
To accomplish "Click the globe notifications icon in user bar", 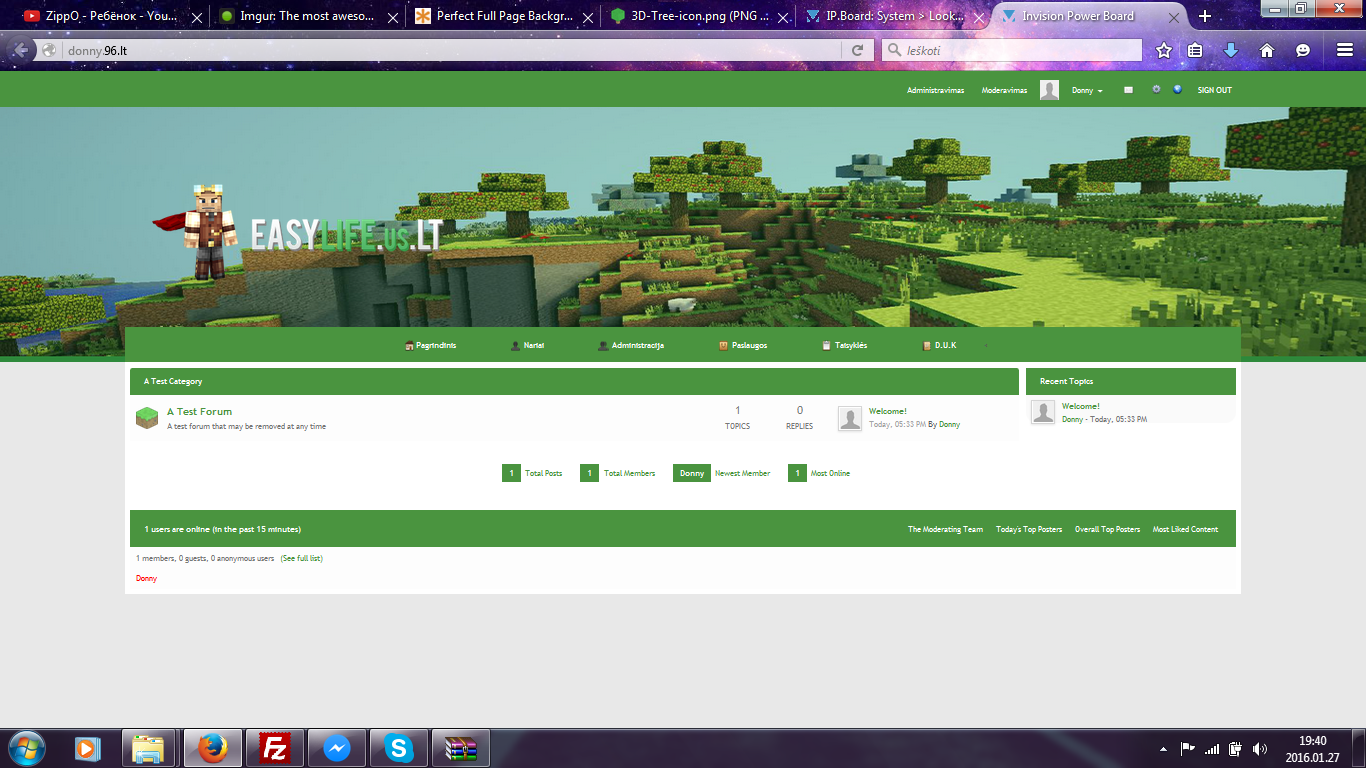I will click(1178, 89).
